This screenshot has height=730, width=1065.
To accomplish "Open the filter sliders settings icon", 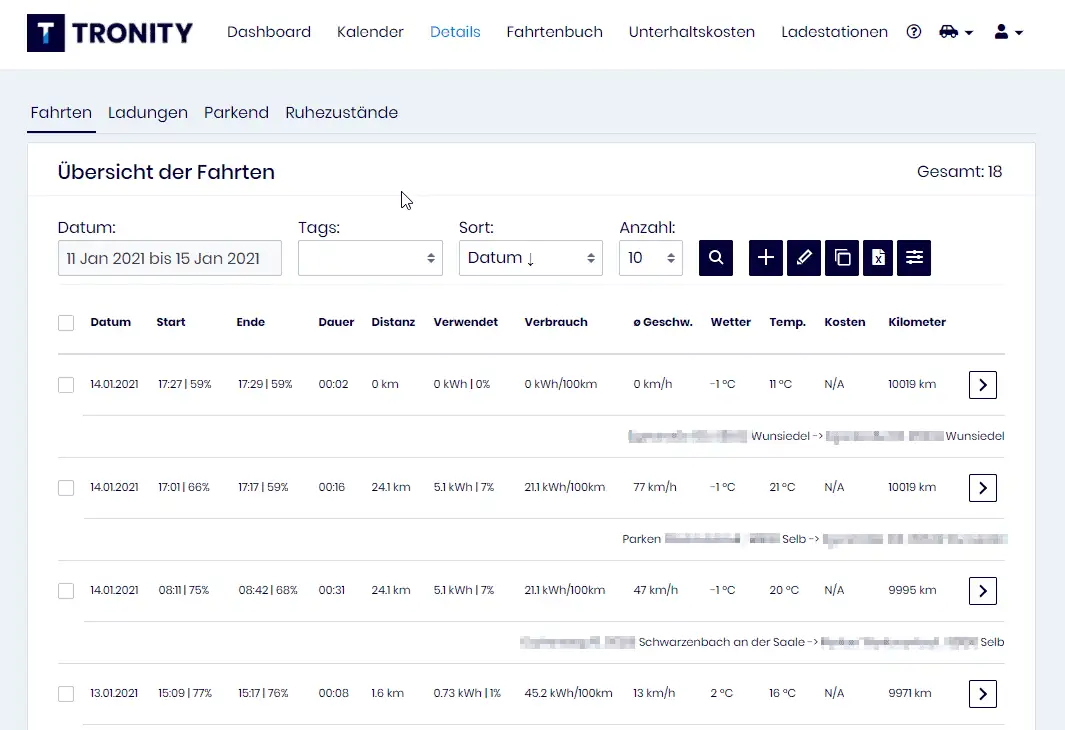I will [914, 258].
